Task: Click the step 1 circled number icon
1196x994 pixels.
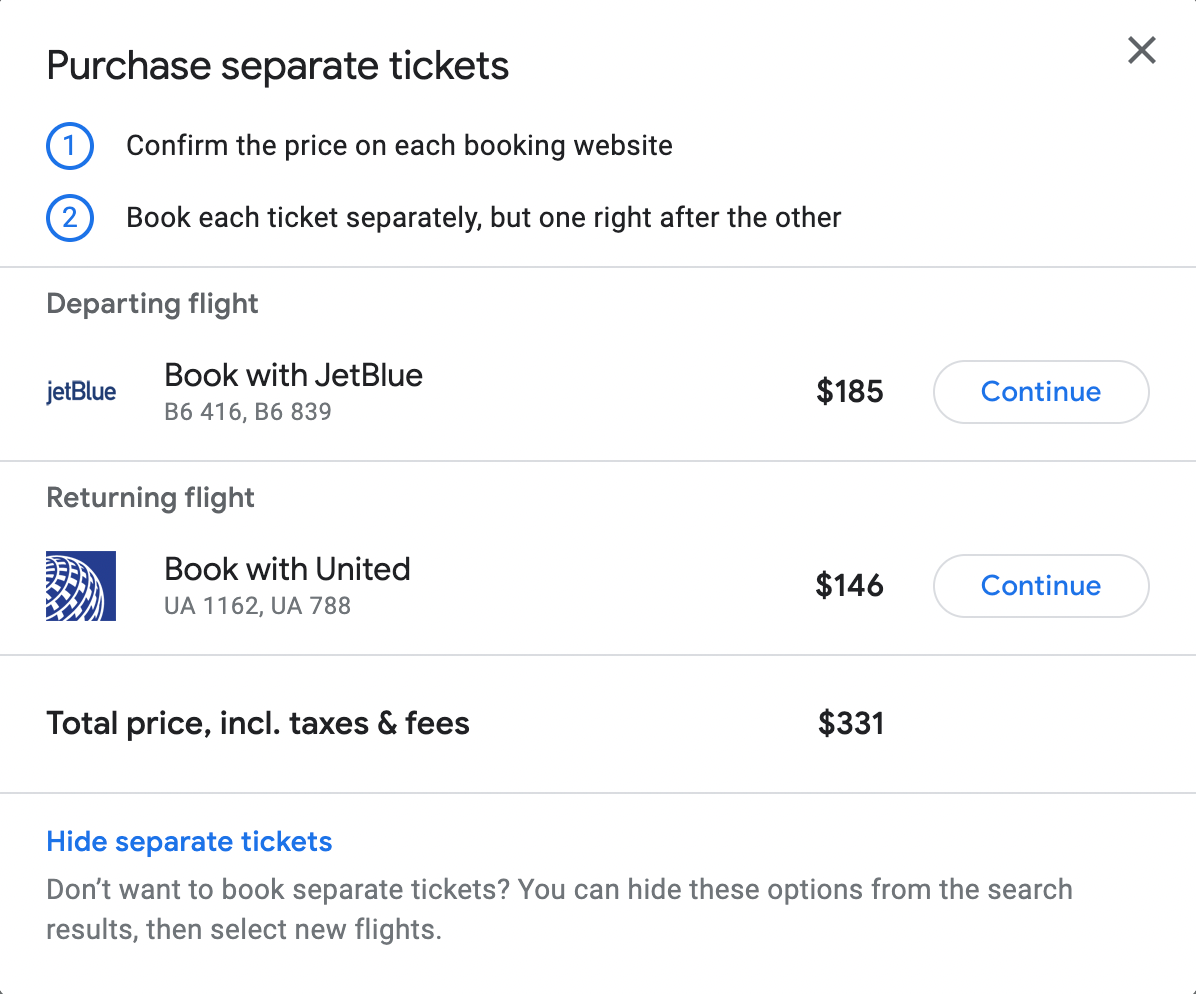Action: (x=70, y=146)
